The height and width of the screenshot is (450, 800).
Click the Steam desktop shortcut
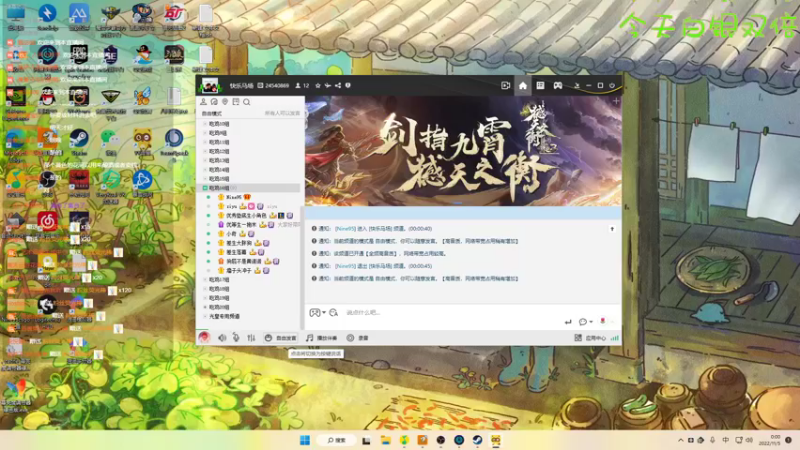79,142
